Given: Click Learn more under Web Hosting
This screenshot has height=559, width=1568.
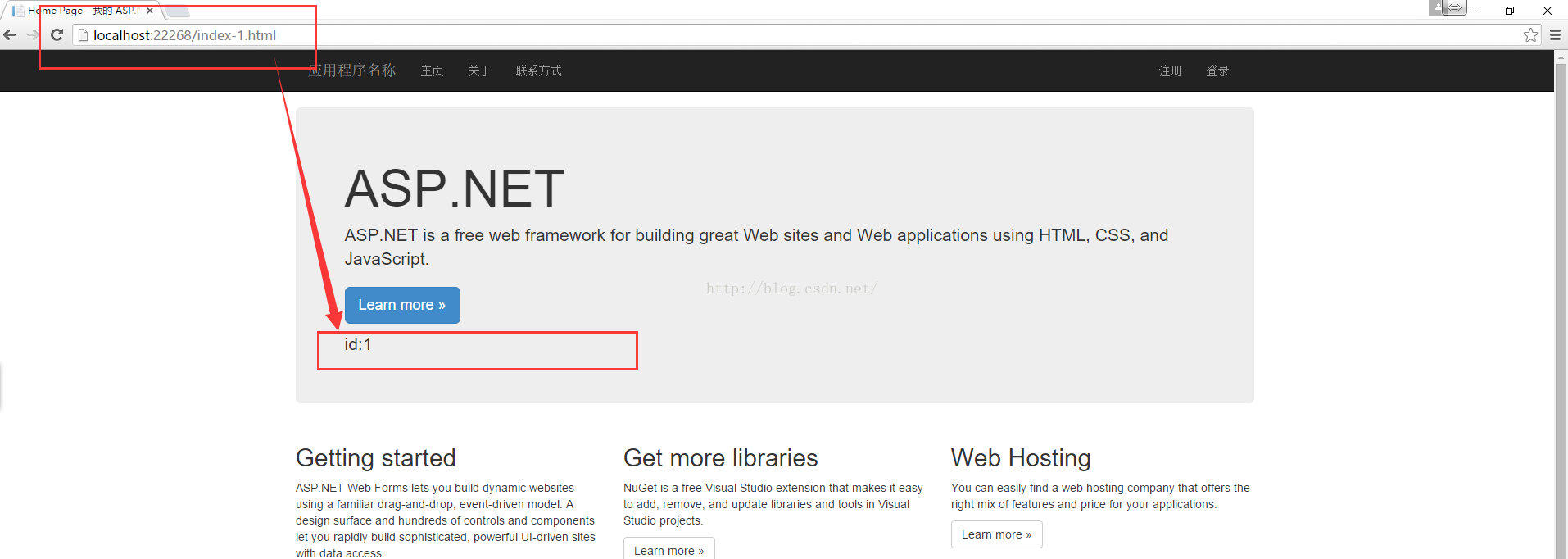Looking at the screenshot, I should [x=996, y=534].
